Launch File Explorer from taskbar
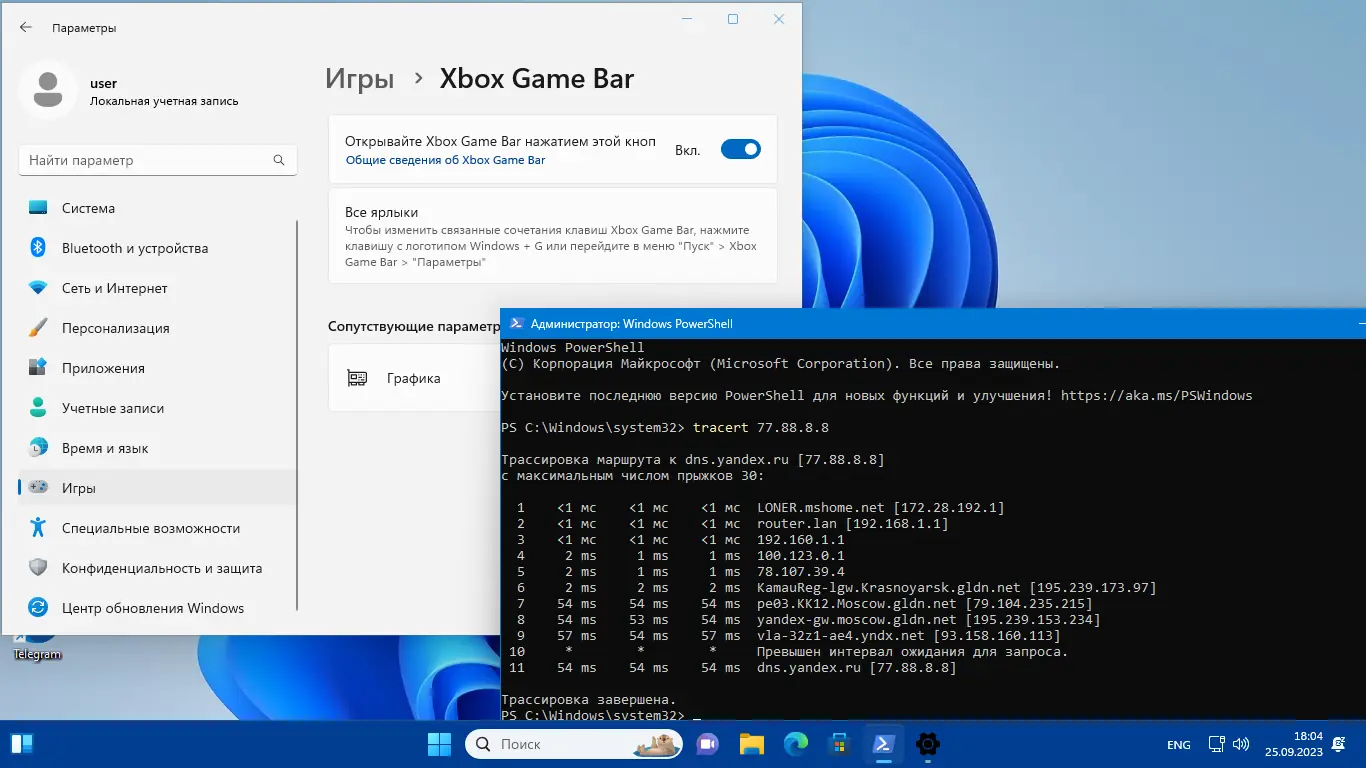The width and height of the screenshot is (1366, 768). [x=751, y=744]
